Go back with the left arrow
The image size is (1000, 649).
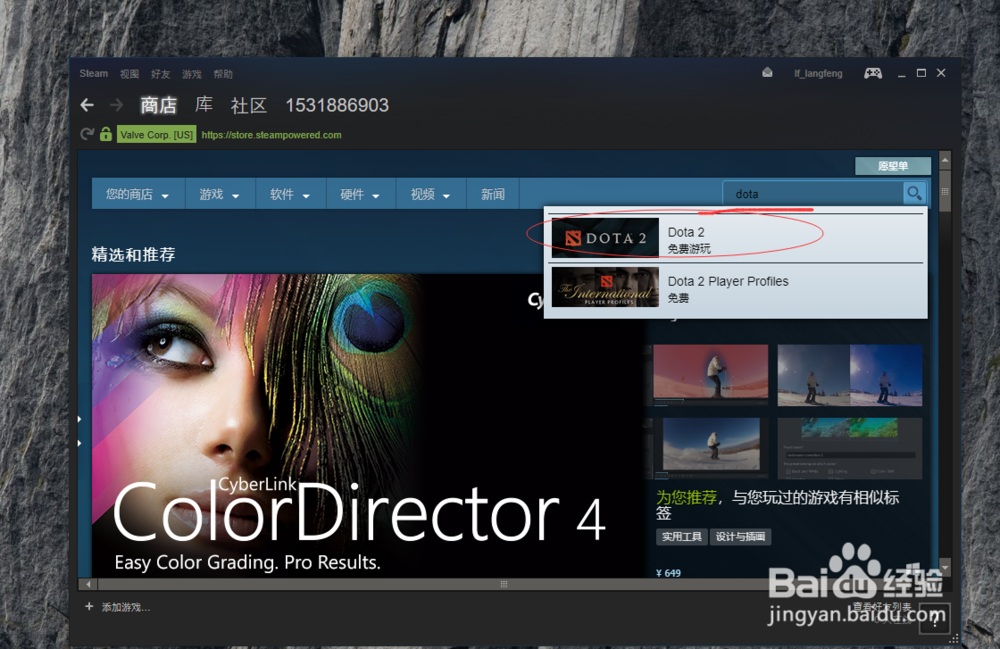(x=87, y=105)
